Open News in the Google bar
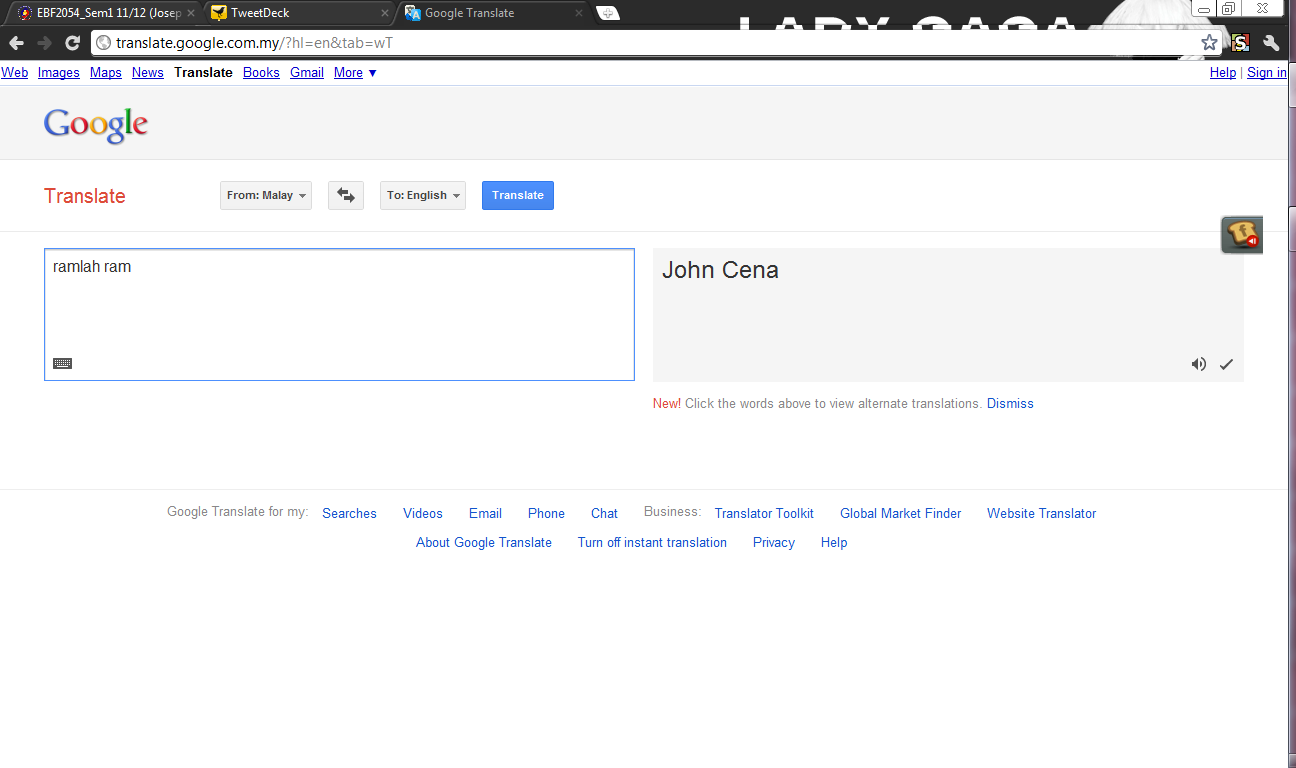This screenshot has width=1296, height=768. 148,72
